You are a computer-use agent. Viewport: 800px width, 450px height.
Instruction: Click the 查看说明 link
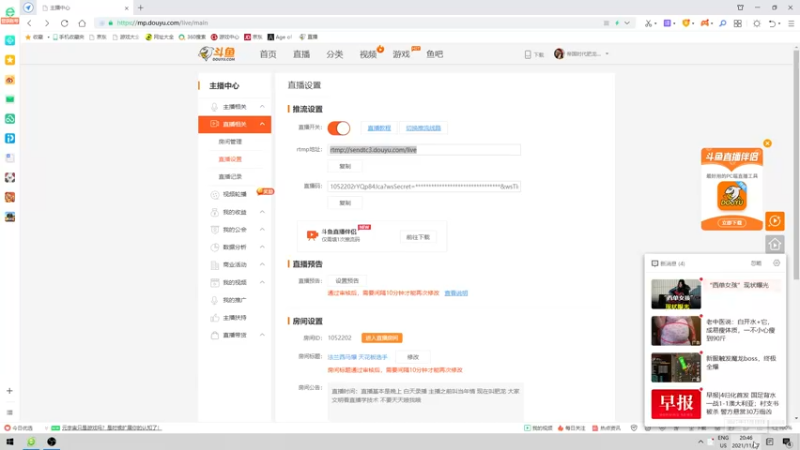click(456, 293)
